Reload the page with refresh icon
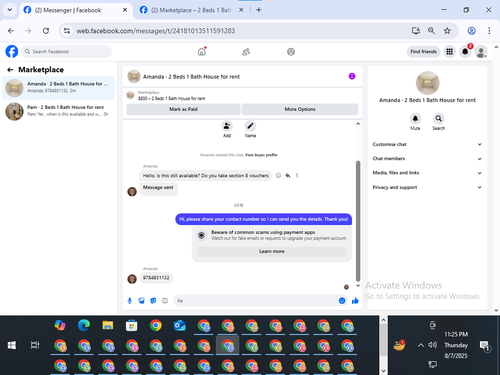Viewport: 500px width, 375px height. point(46,31)
